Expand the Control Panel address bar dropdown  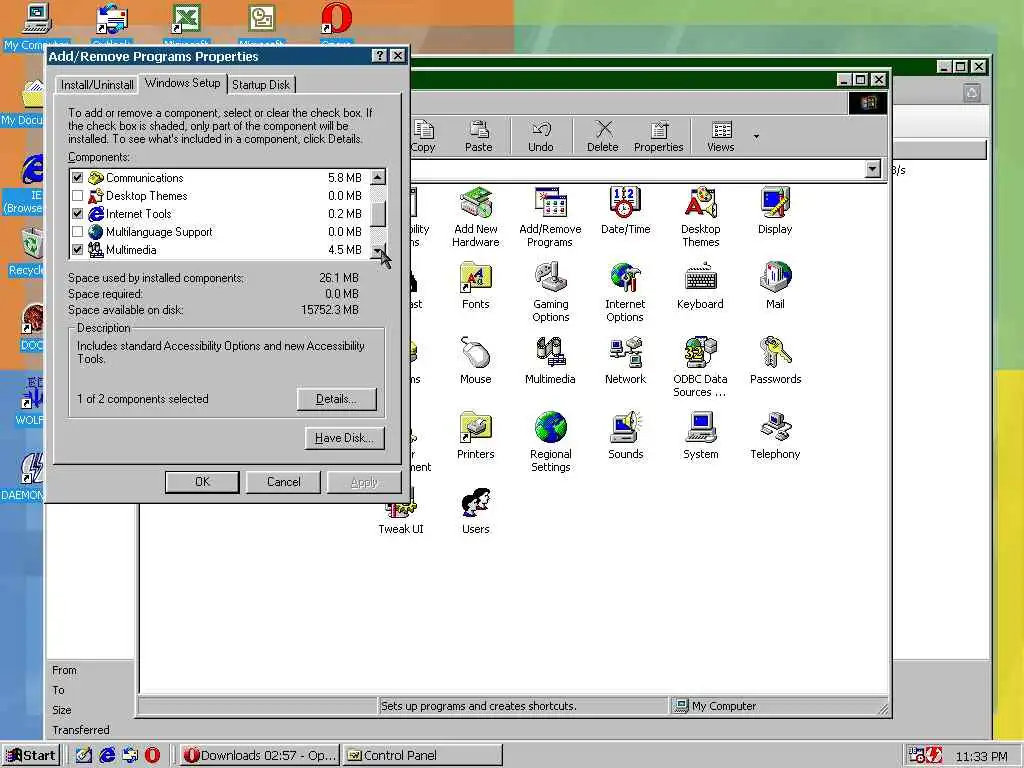pyautogui.click(x=872, y=170)
